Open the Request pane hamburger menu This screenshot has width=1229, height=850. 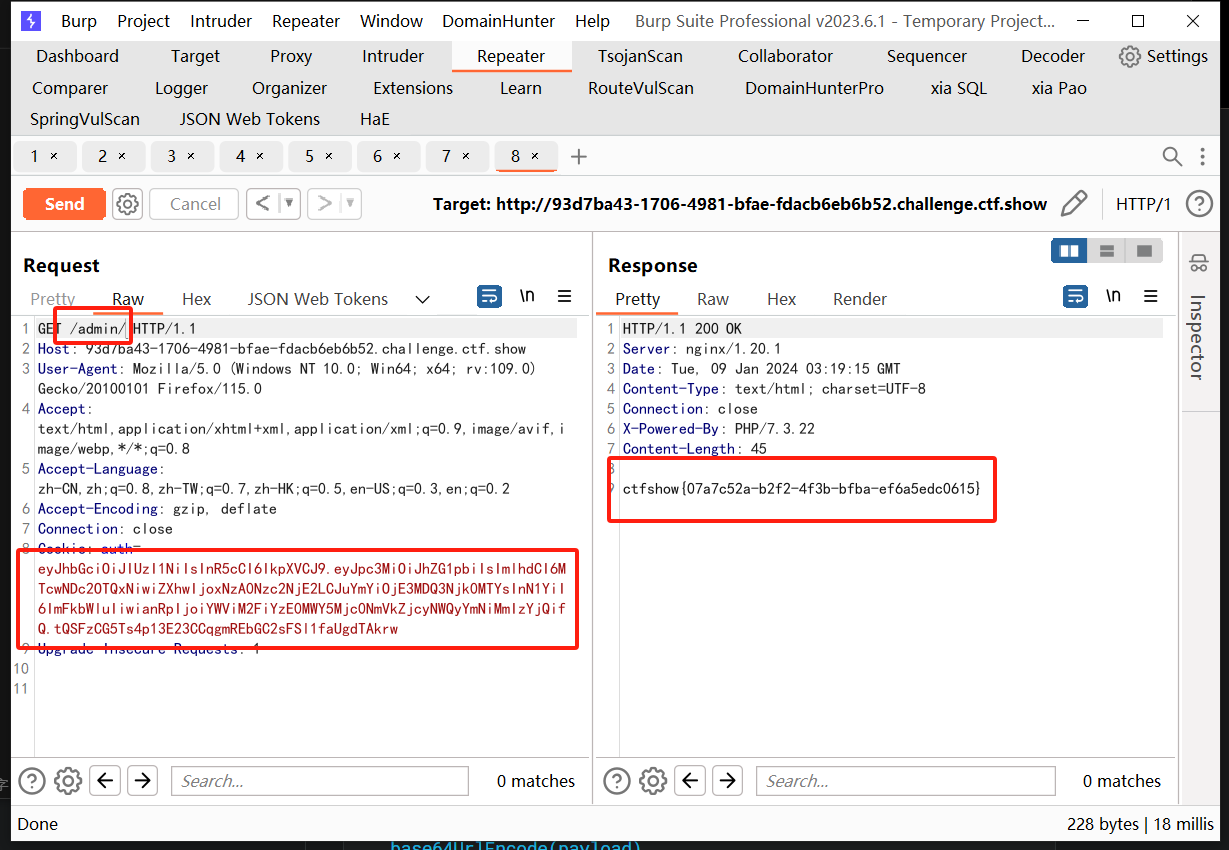pyautogui.click(x=565, y=297)
